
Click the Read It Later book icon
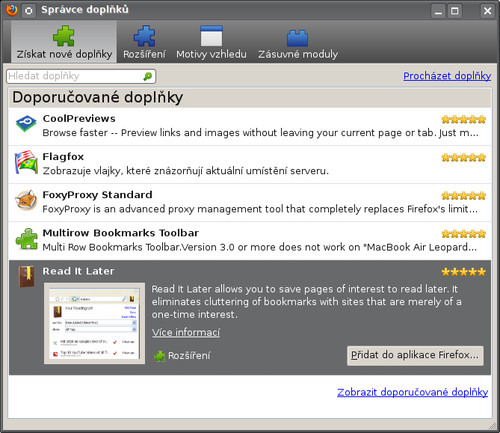27,276
